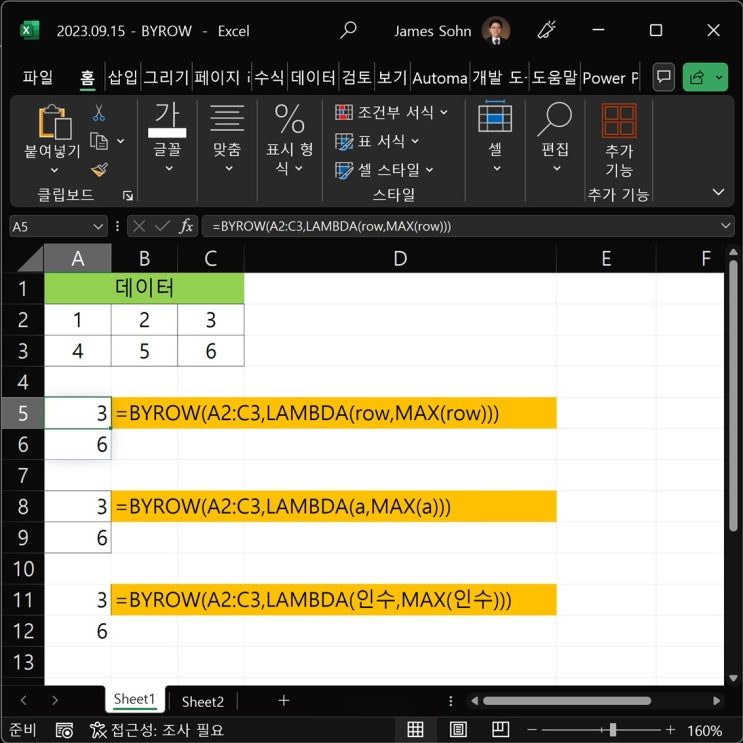Switch to the Sheet2 tab
Screen dimensions: 743x743
(202, 701)
